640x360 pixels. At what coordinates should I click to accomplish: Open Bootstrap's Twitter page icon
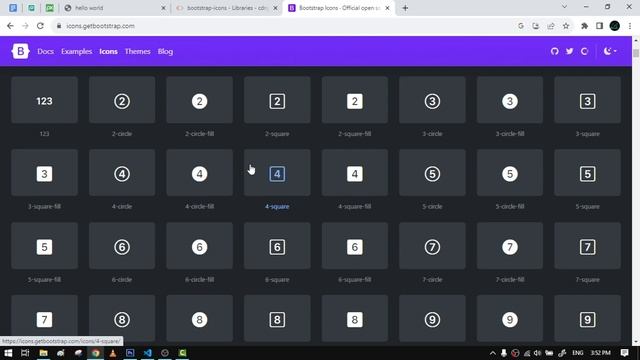569,51
